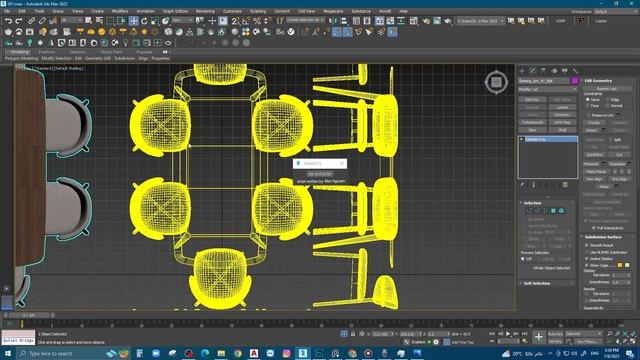Toggle the Smooth Result checkbox
This screenshot has height=360, width=640.
click(x=587, y=245)
